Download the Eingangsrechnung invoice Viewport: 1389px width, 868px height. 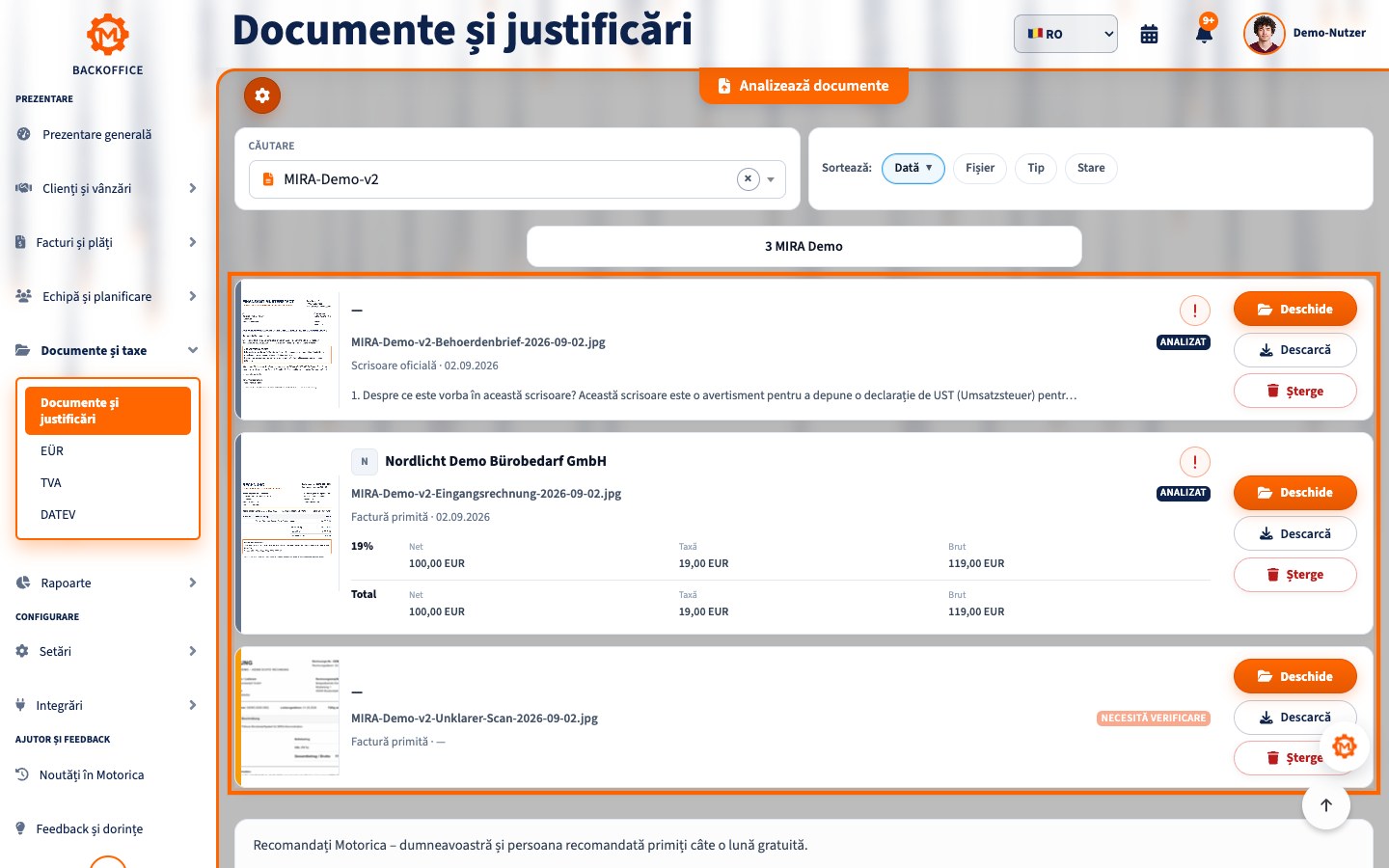pyautogui.click(x=1294, y=533)
